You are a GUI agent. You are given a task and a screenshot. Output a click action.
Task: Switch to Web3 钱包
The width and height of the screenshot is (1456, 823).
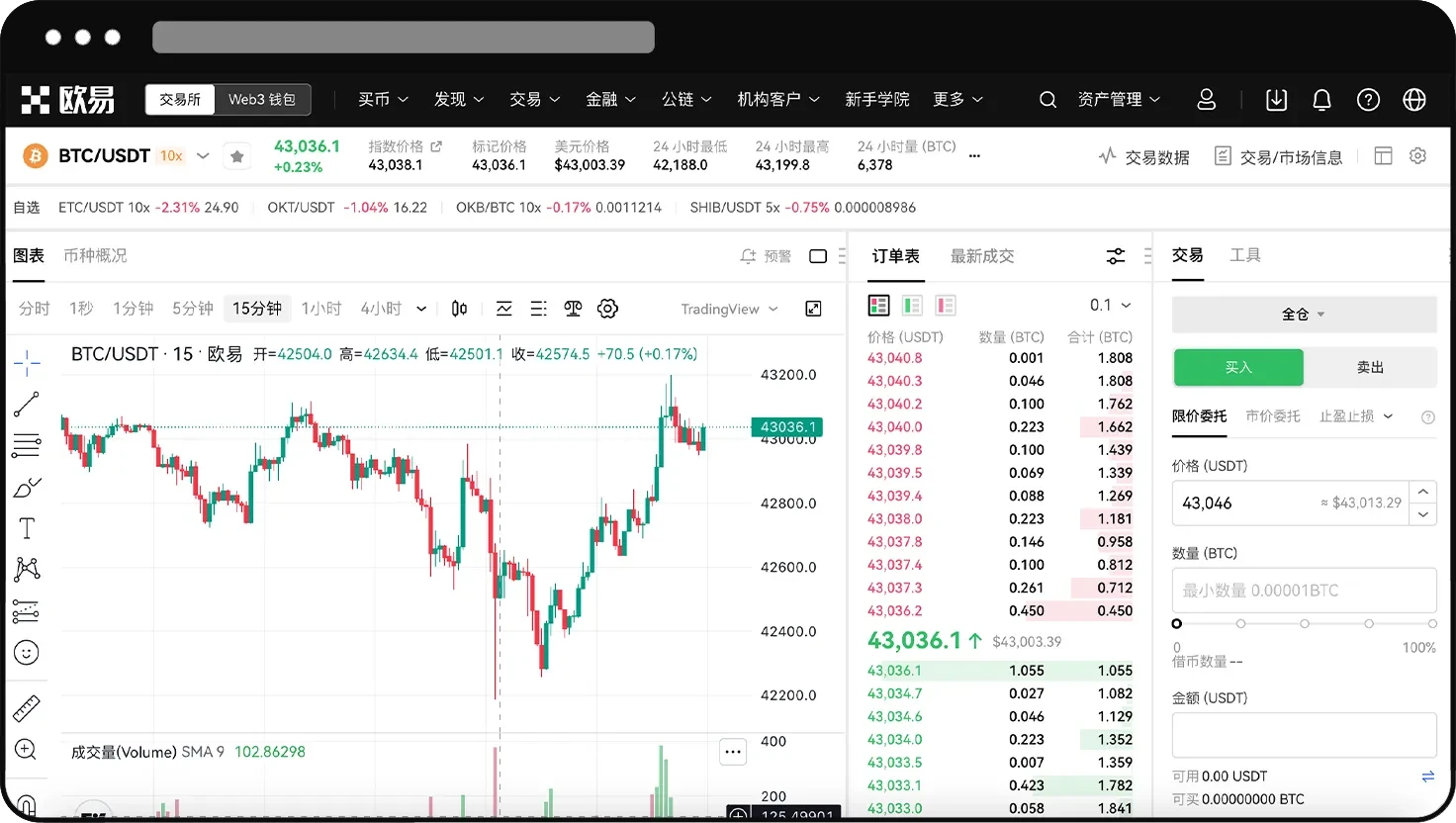tap(262, 99)
